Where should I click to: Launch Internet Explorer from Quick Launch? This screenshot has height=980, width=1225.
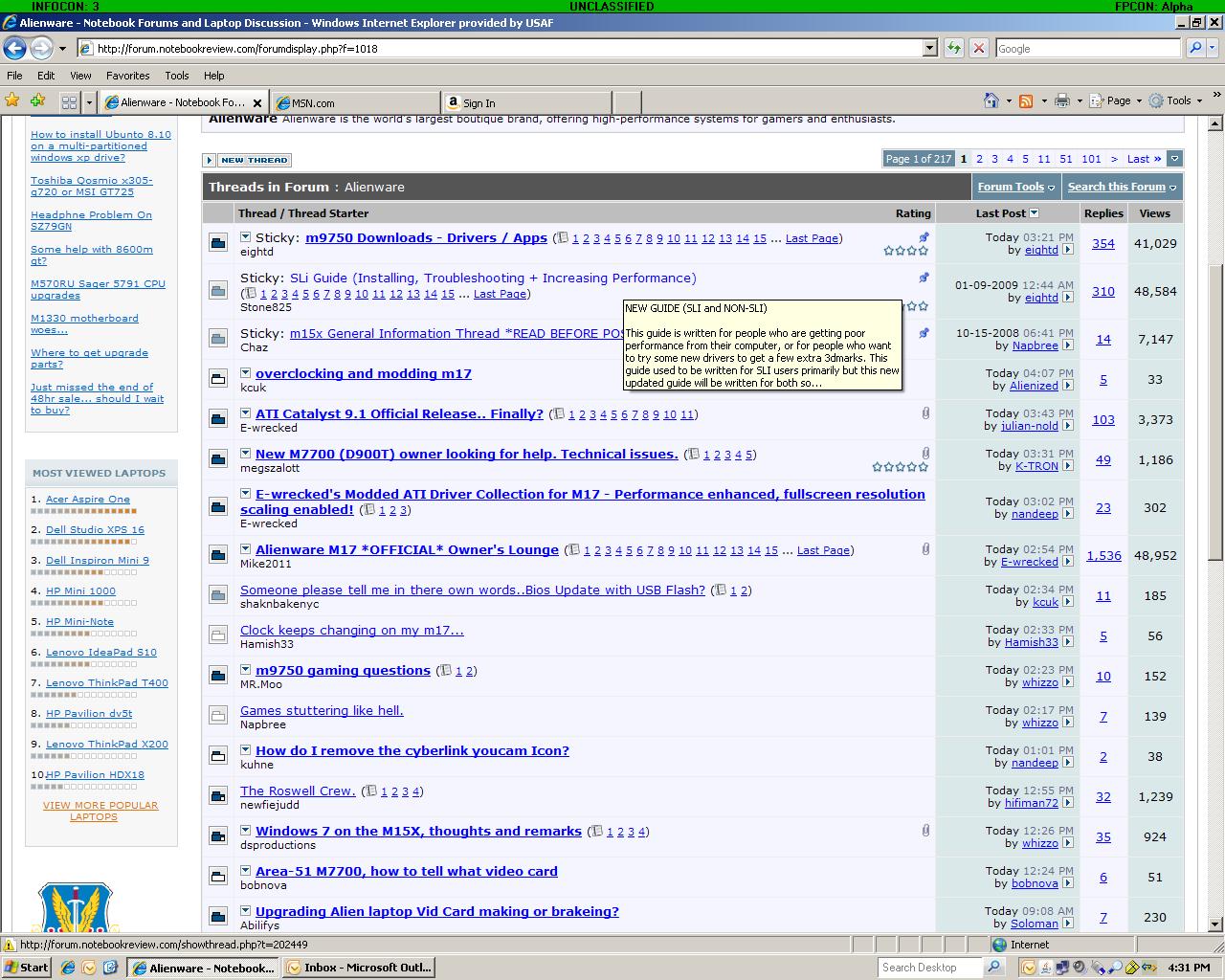67,968
